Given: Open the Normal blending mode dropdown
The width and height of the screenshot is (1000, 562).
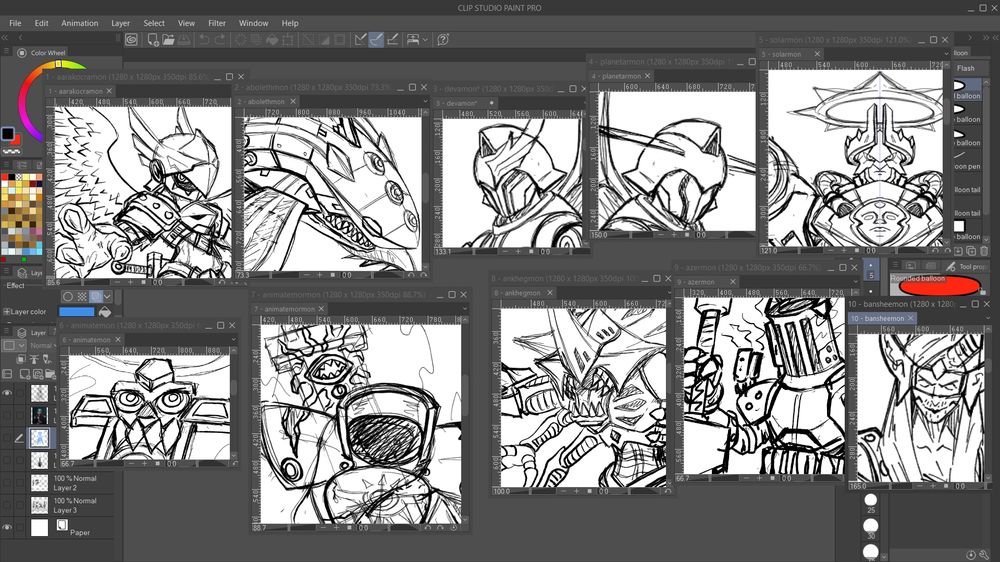Looking at the screenshot, I should pos(41,345).
